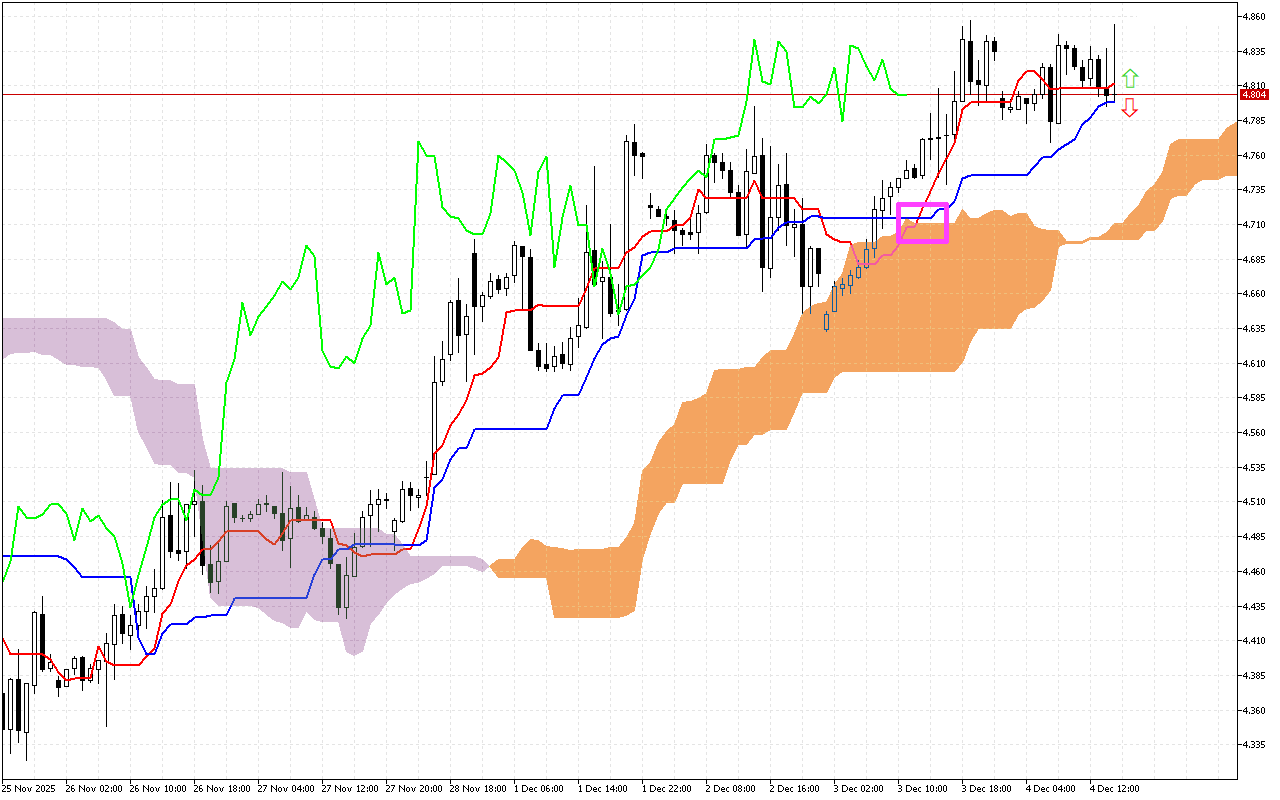The width and height of the screenshot is (1280, 800).
Task: Click the green up arrow icon
Action: click(x=1129, y=78)
